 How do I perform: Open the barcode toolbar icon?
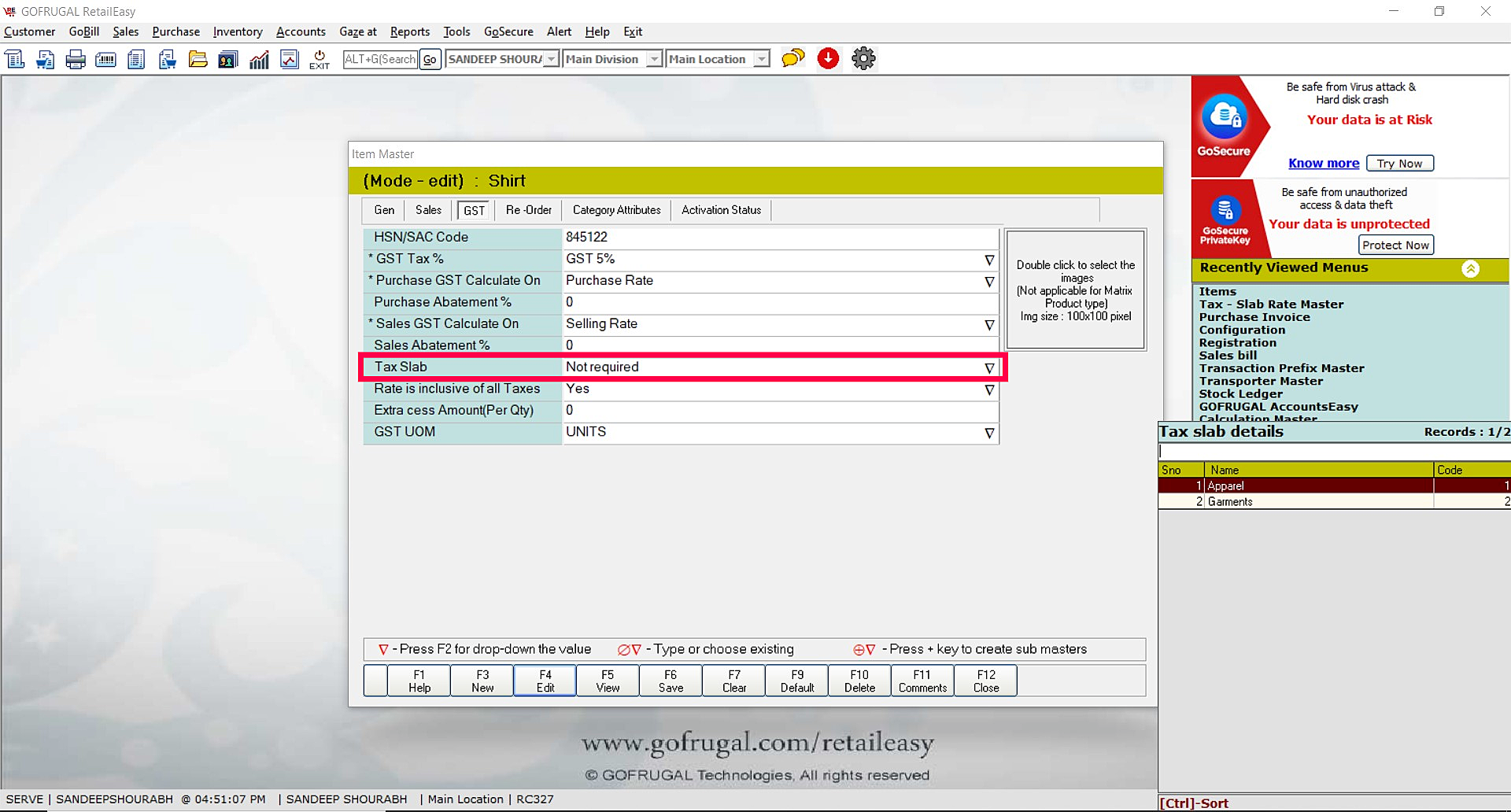click(105, 59)
